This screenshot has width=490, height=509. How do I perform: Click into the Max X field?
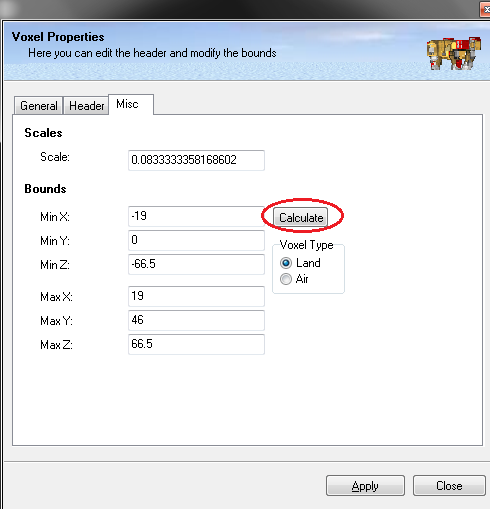[196, 296]
